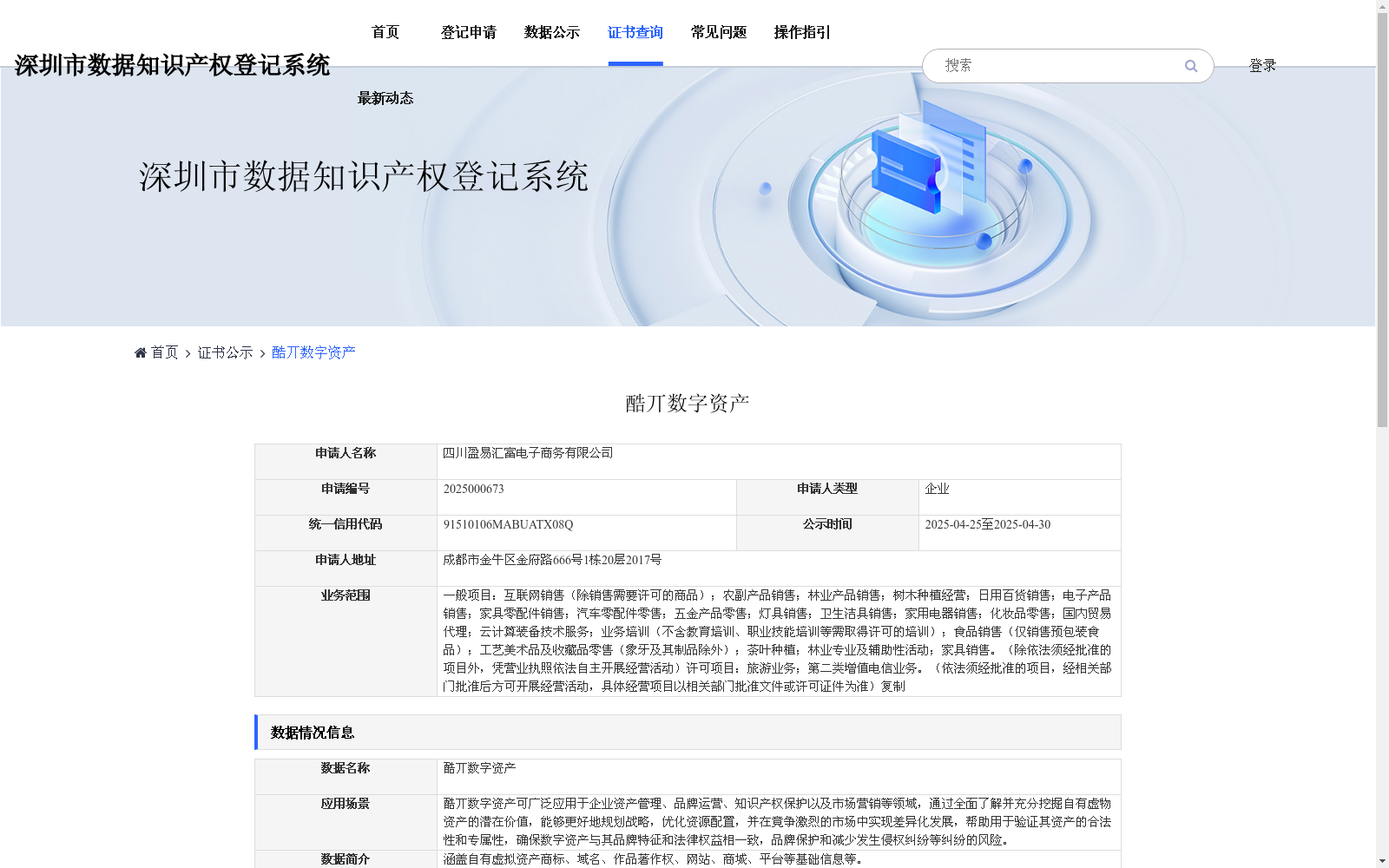Click the 申请编号 label cell
Image resolution: width=1389 pixels, height=868 pixels.
tap(346, 497)
